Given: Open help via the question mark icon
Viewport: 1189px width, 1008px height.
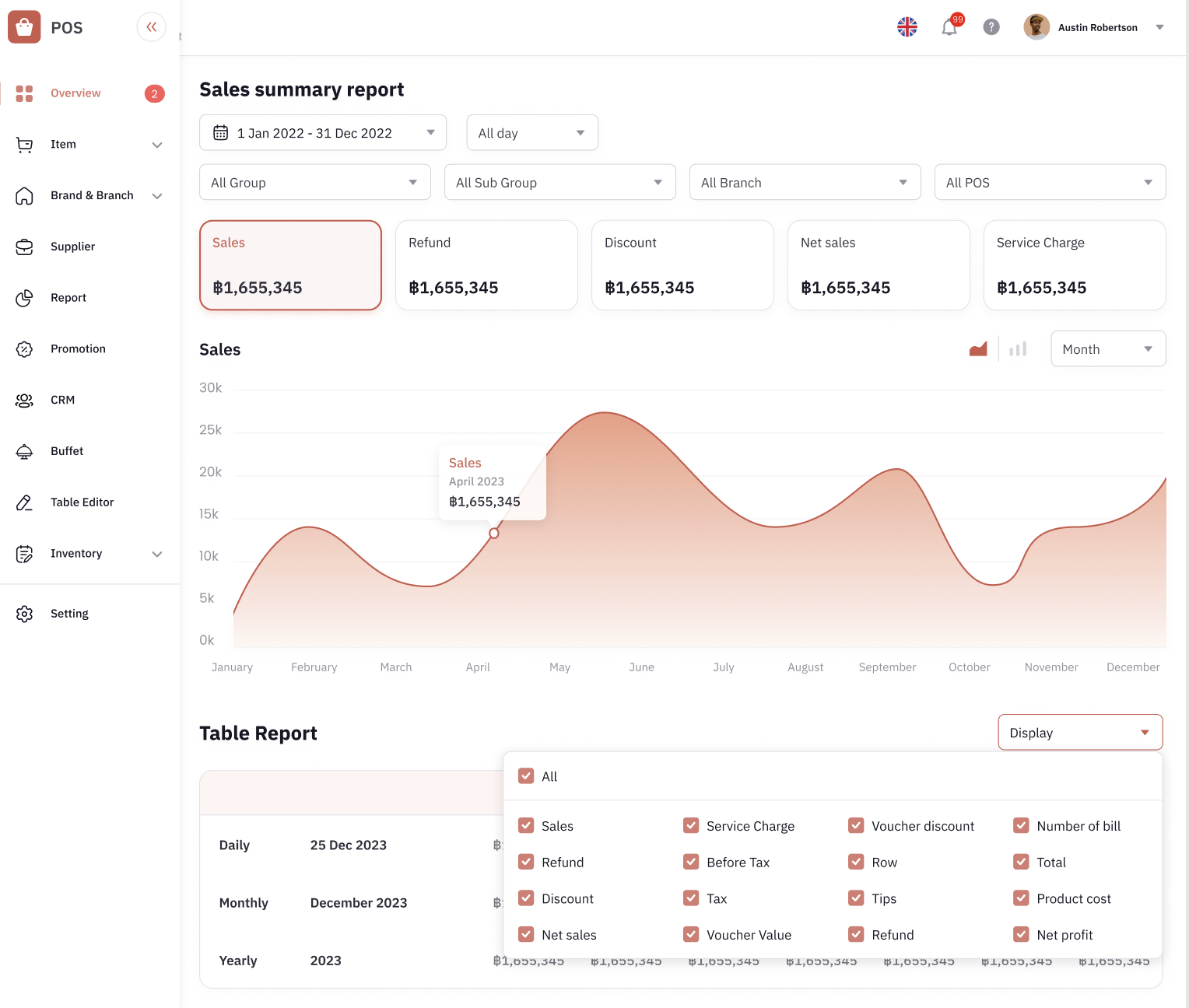Looking at the screenshot, I should (x=991, y=27).
